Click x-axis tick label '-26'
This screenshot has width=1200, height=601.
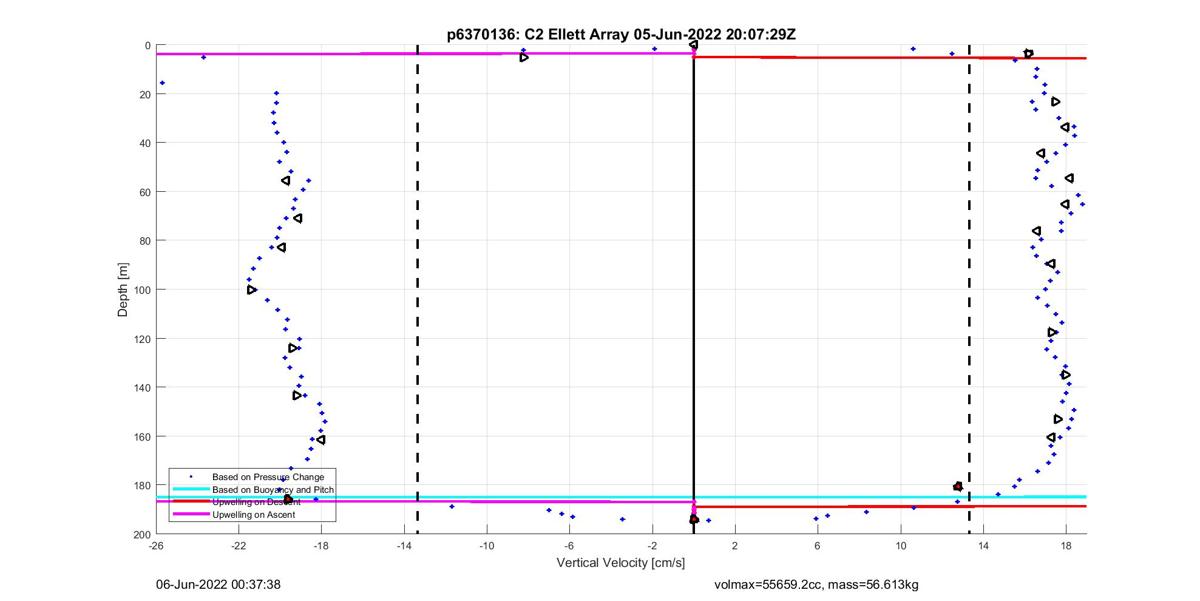[x=156, y=546]
